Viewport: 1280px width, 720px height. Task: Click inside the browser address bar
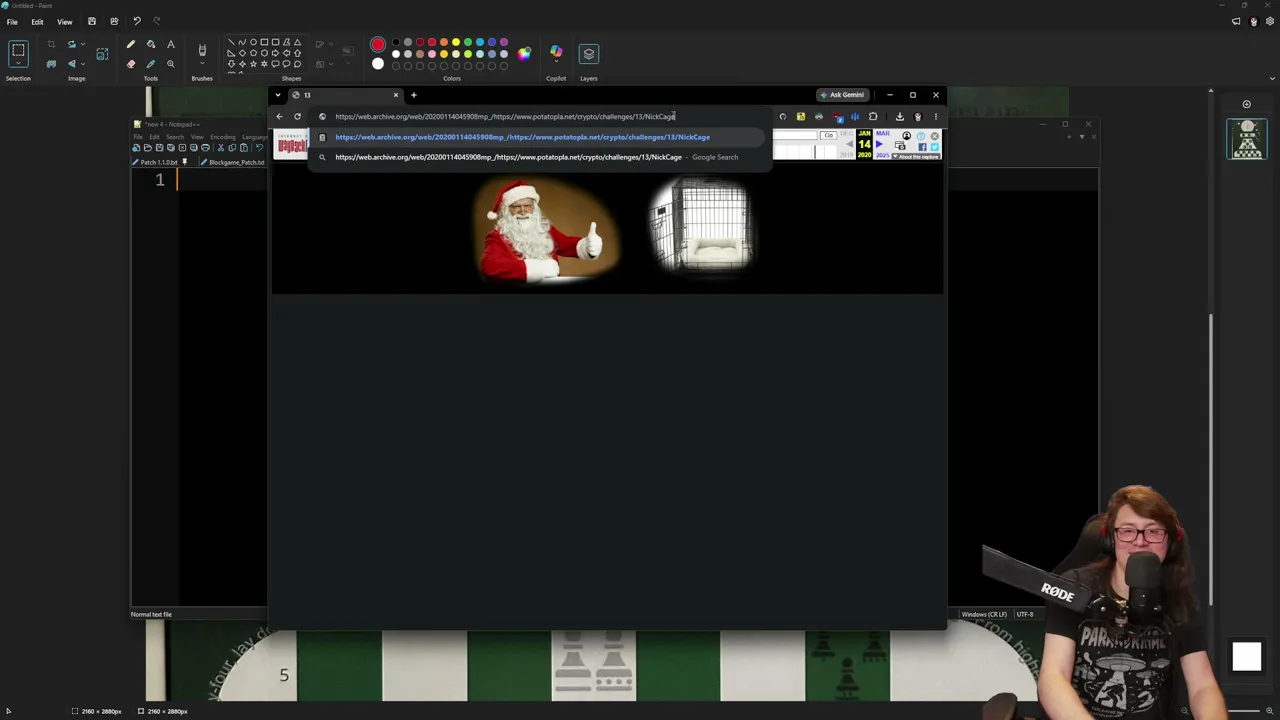[x=540, y=116]
